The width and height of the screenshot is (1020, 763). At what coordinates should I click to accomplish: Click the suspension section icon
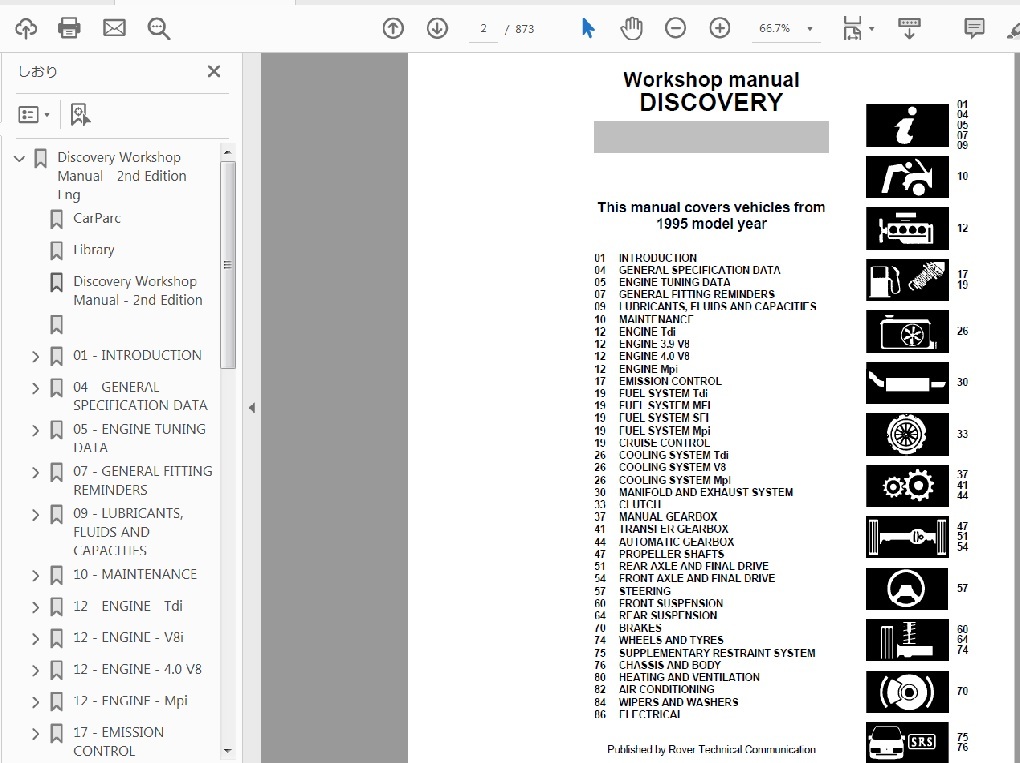[907, 641]
